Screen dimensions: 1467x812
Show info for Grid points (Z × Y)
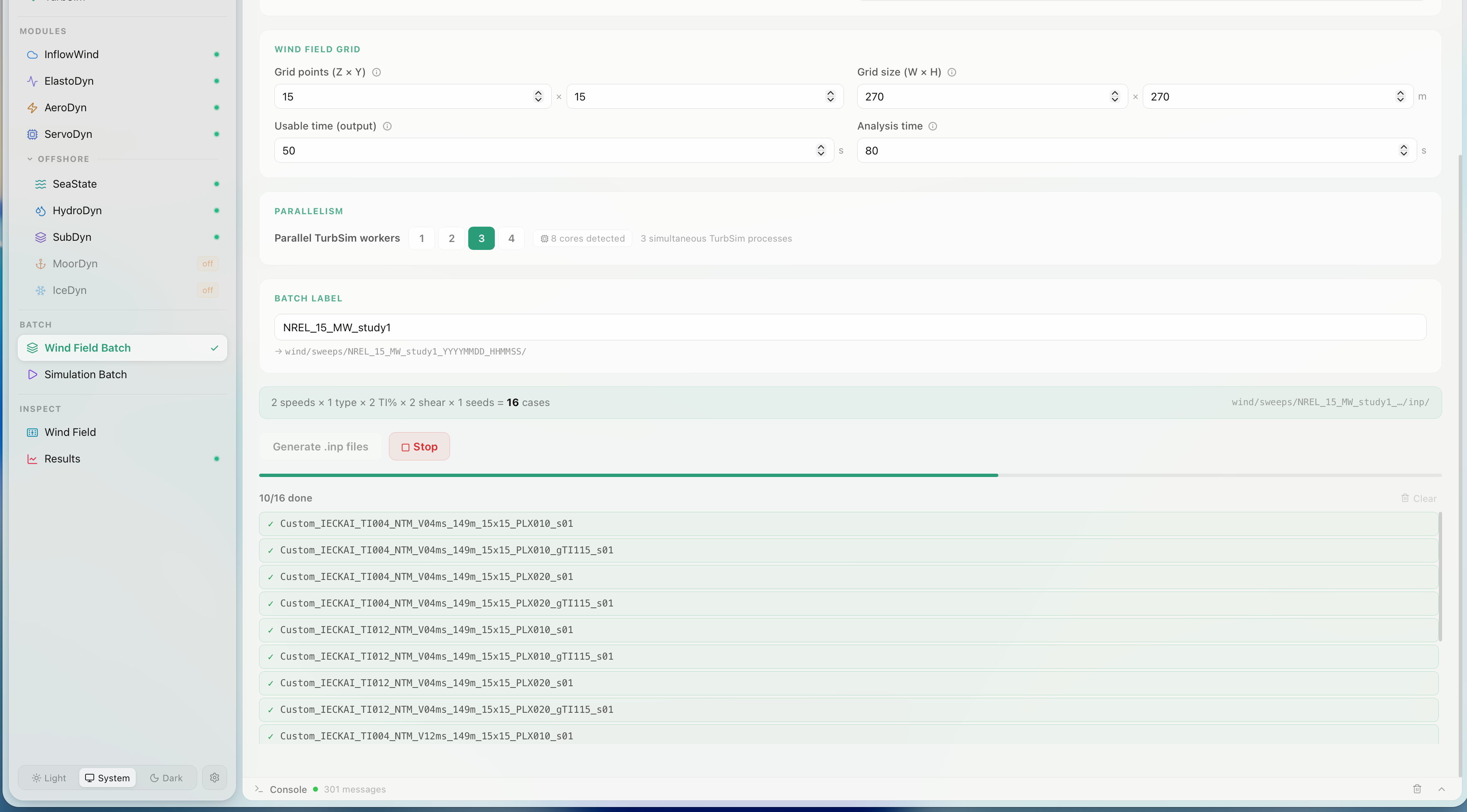tap(377, 72)
